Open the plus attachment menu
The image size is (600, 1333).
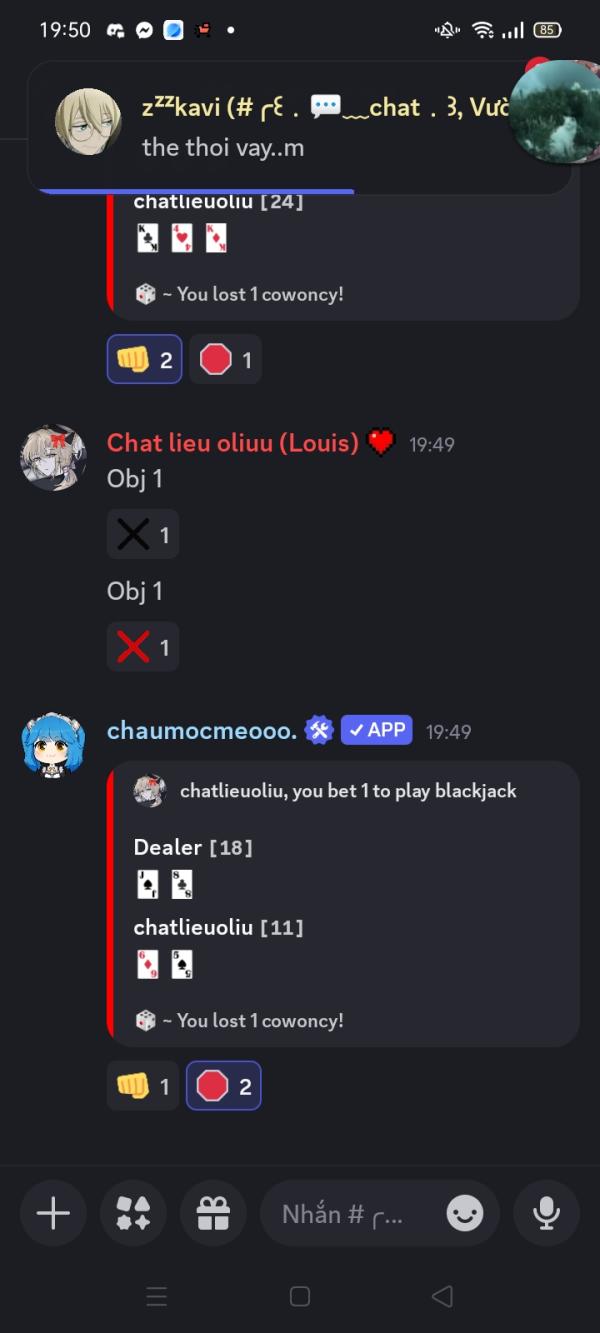point(53,1213)
